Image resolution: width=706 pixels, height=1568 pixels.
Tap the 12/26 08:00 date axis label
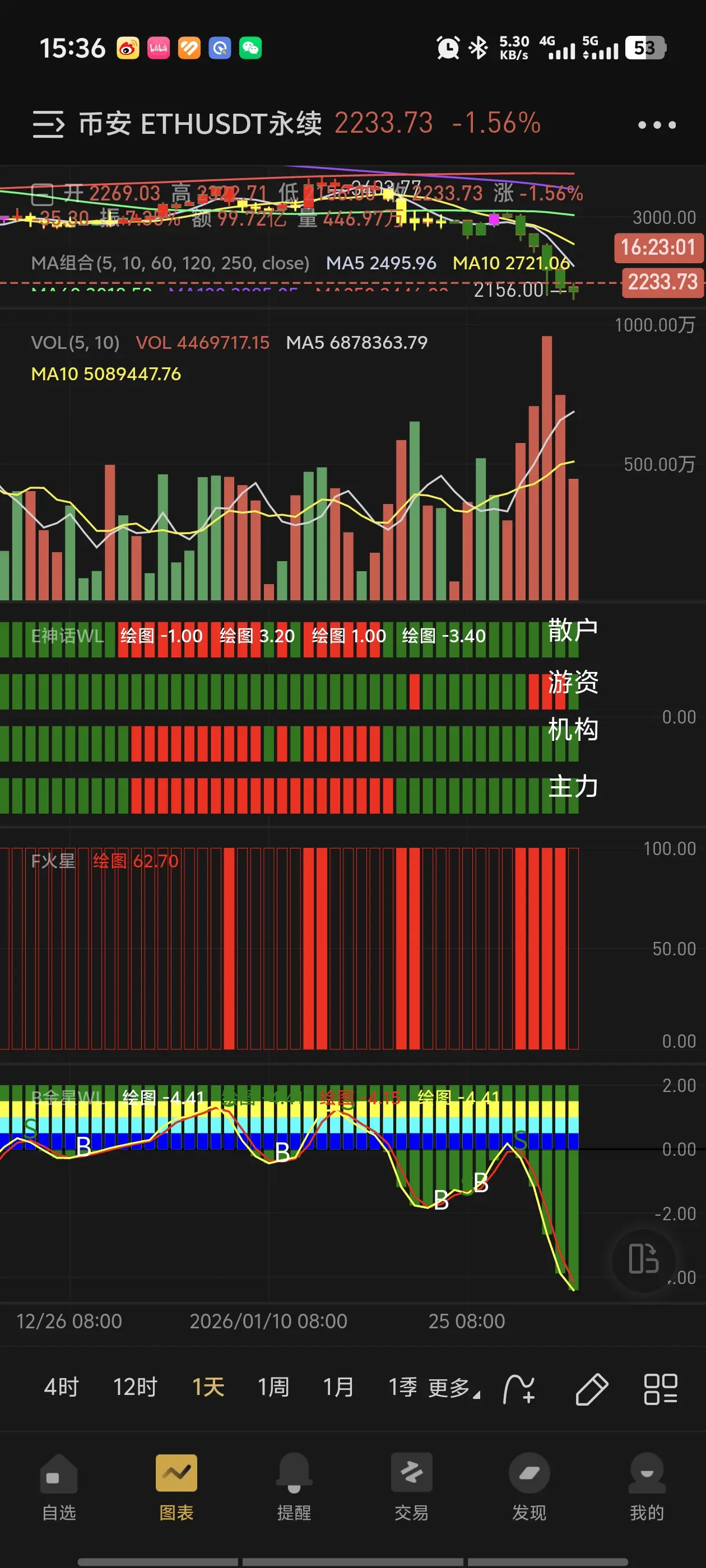click(69, 1321)
